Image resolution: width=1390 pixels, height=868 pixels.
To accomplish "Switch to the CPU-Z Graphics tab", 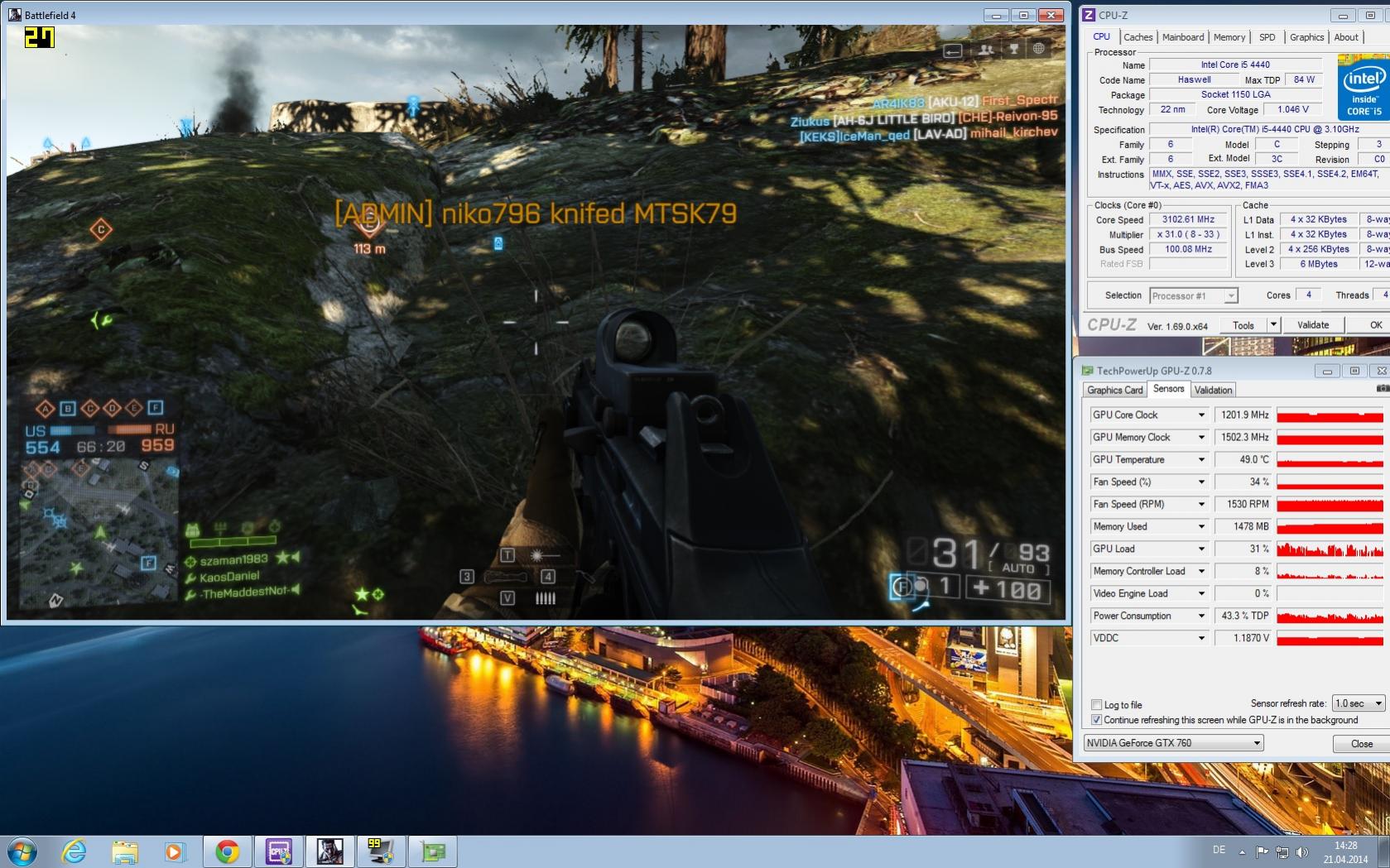I will click(1306, 37).
